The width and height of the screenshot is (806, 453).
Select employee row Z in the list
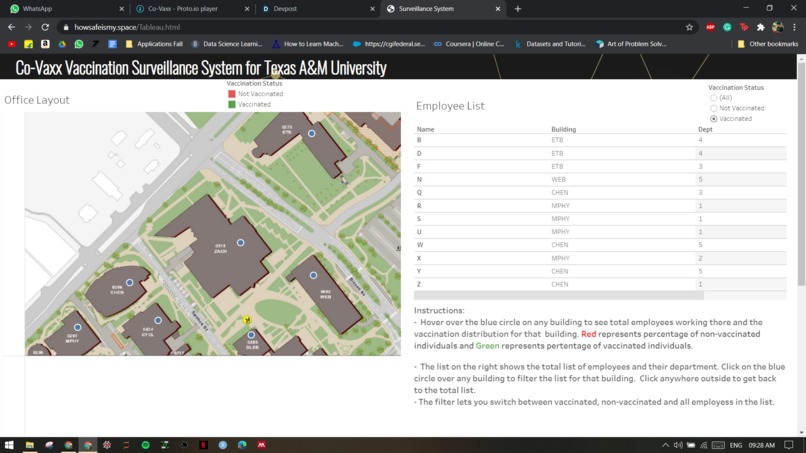tap(600, 284)
